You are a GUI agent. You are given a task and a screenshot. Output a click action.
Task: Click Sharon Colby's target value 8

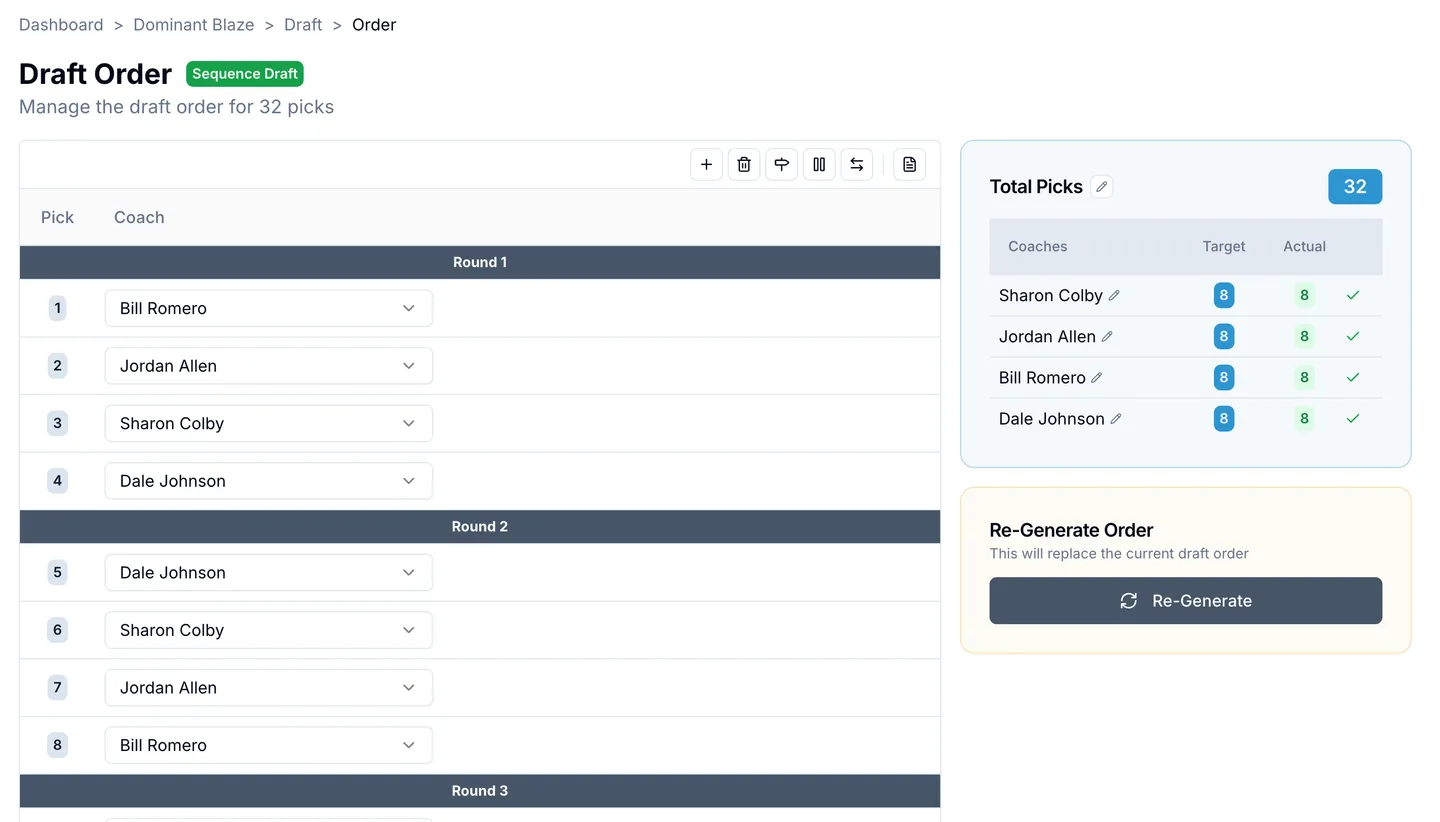pyautogui.click(x=1224, y=295)
